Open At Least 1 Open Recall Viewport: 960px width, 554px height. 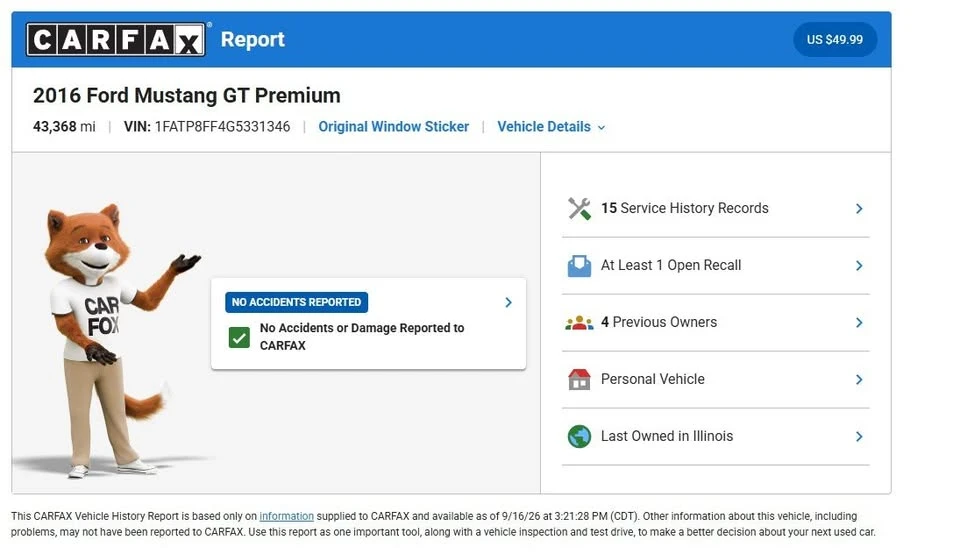[715, 266]
